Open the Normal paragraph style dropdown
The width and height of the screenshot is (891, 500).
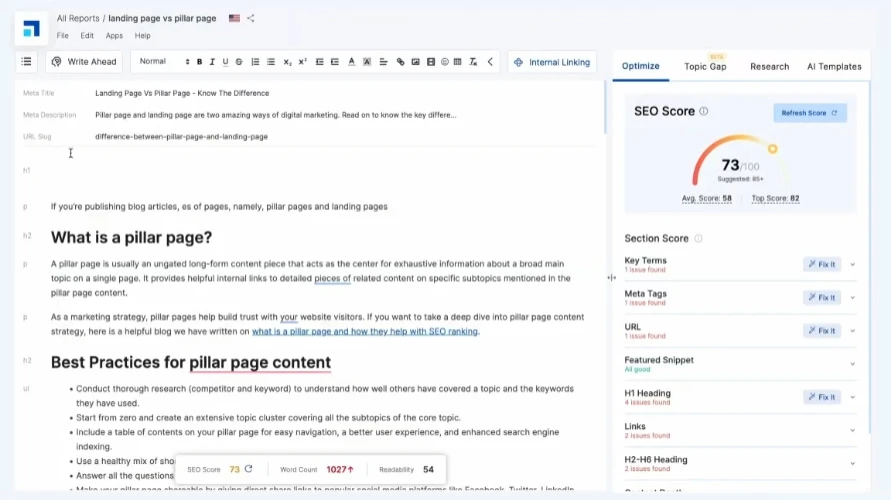[164, 61]
